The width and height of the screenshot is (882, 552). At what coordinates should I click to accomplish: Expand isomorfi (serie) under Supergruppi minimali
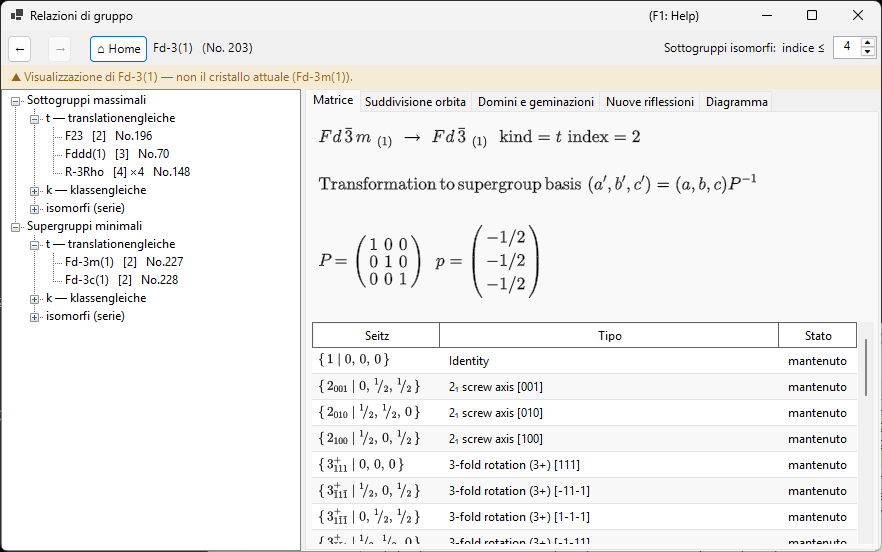(35, 317)
